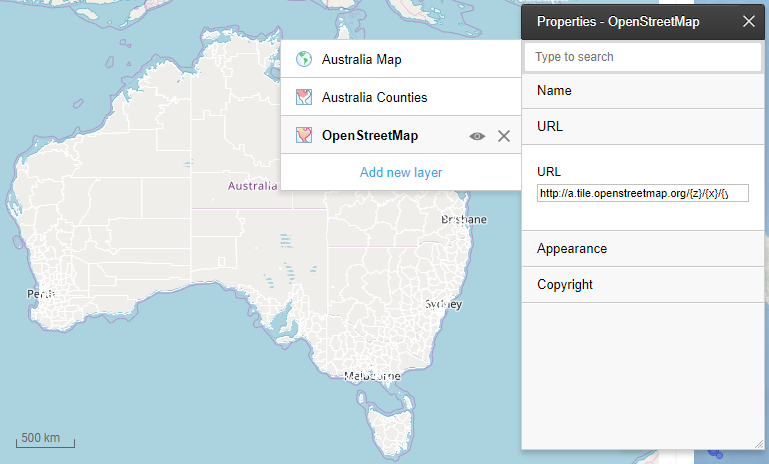Select the Australia Counties layer

point(374,98)
